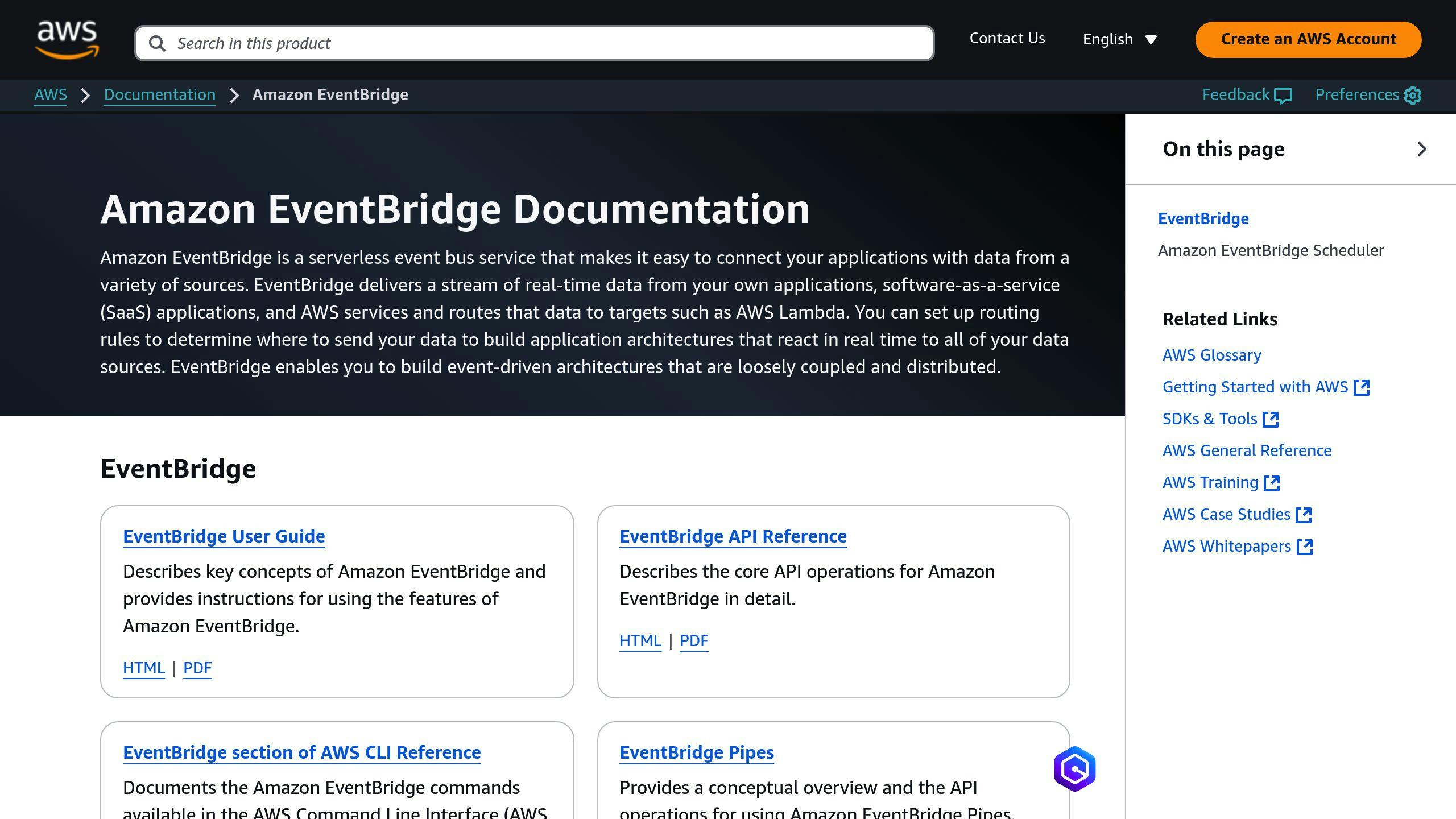Go to AWS breadcrumb link
Viewport: 1456px width, 819px height.
(x=51, y=95)
